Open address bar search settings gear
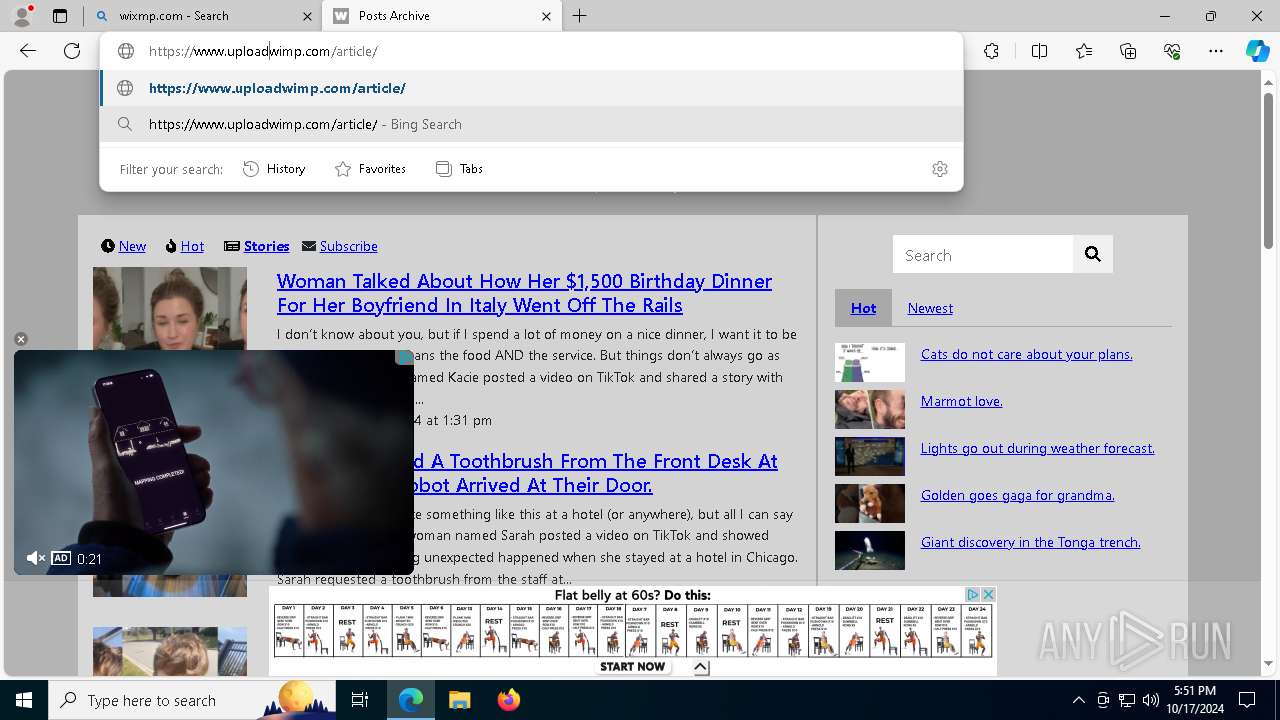 (x=939, y=169)
